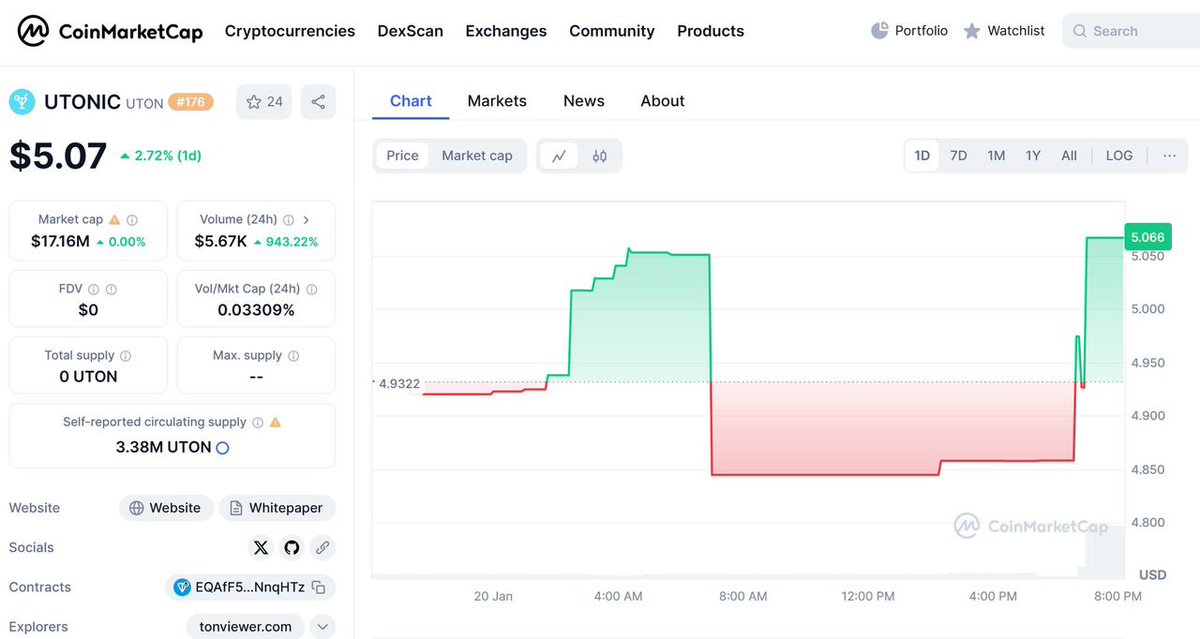Switch to the Markets tab
Viewport: 1200px width, 639px height.
tap(497, 101)
